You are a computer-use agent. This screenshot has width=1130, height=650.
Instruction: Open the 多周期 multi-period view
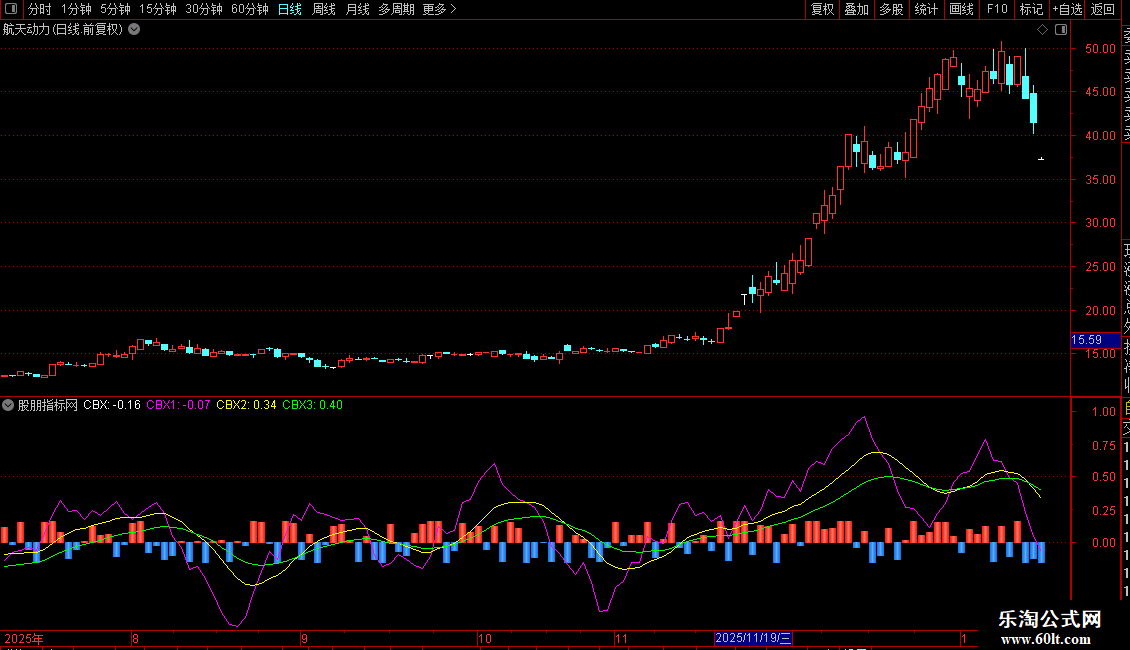click(396, 9)
